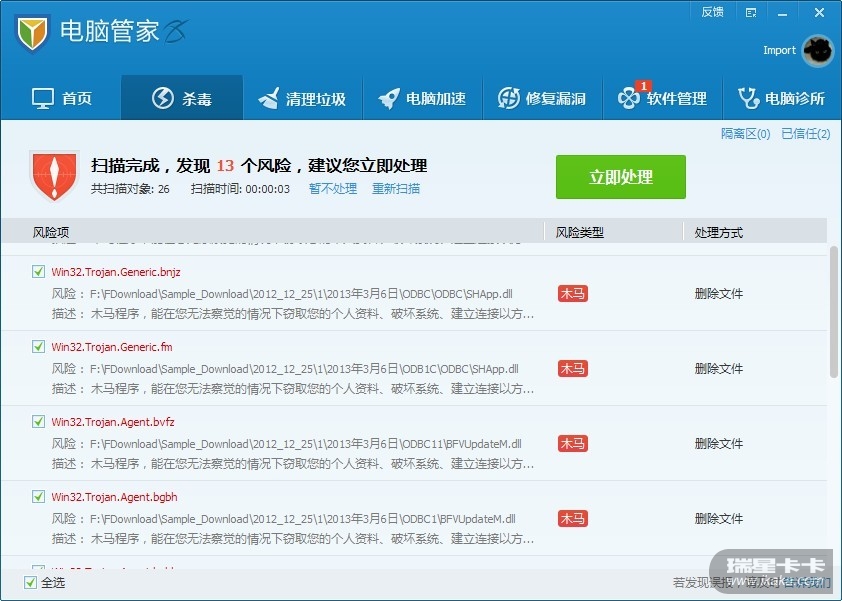Uncheck Win32.Trojan.Generic.fm checkbox
Viewport: 842px width, 601px height.
pos(38,346)
